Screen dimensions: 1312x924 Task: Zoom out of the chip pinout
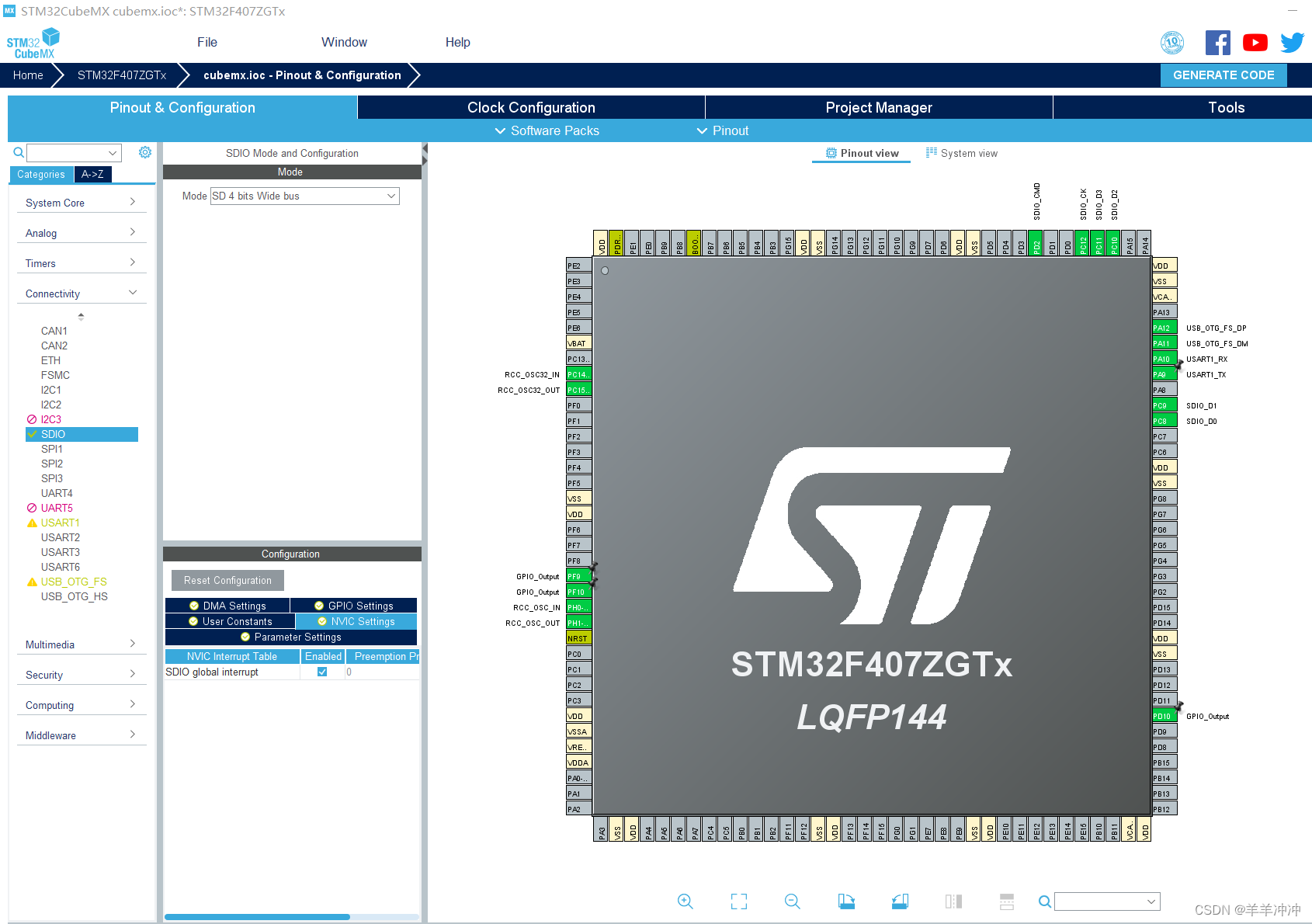point(793,901)
